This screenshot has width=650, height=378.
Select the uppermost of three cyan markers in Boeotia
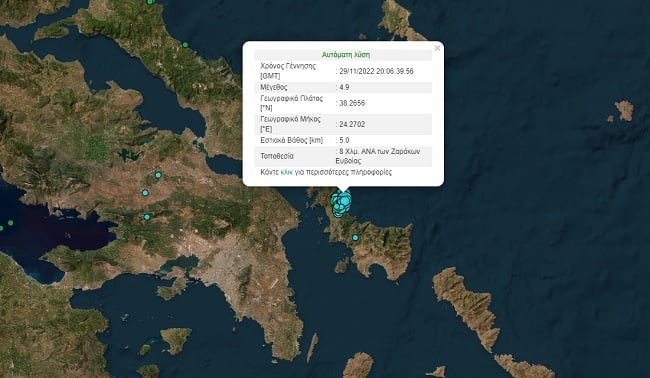tap(158, 175)
